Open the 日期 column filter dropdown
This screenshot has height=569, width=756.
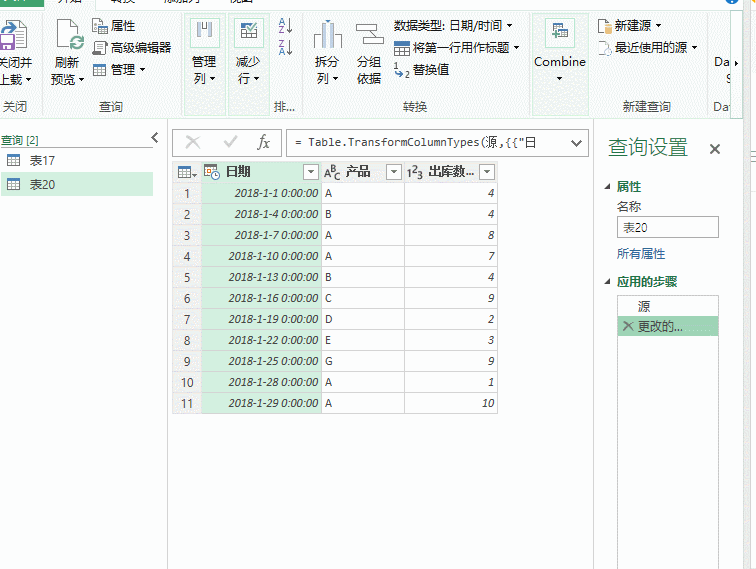click(311, 172)
